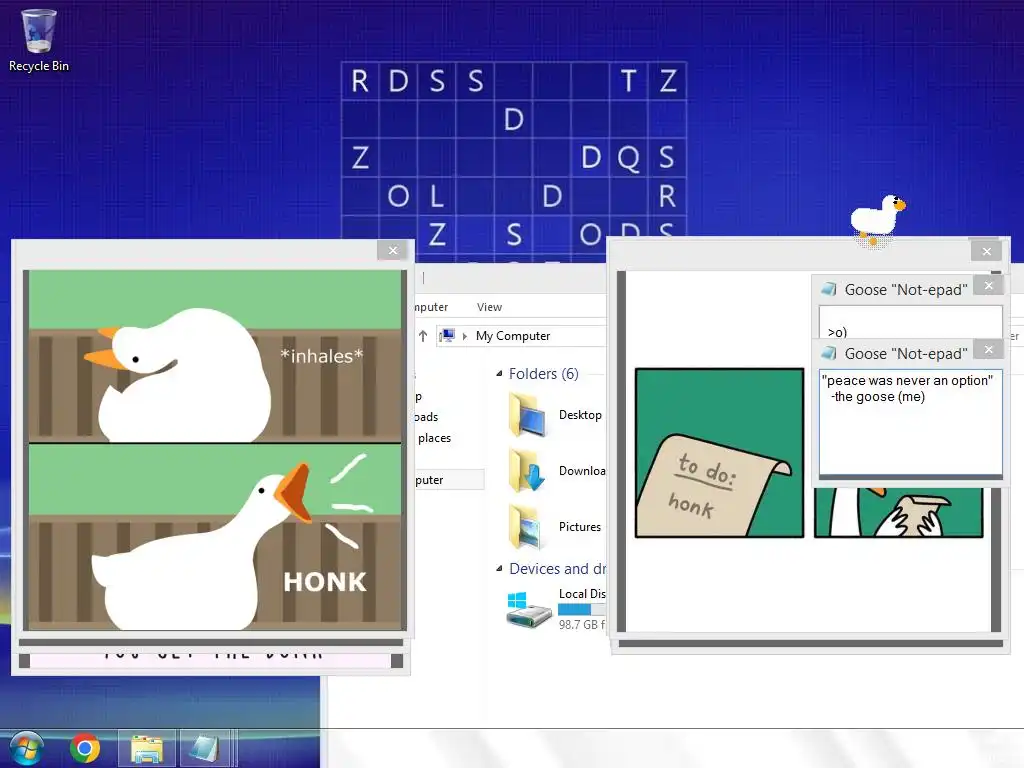Screen dimensions: 1024x768
Task: Select the Local Disk drive icon
Action: pos(528,611)
